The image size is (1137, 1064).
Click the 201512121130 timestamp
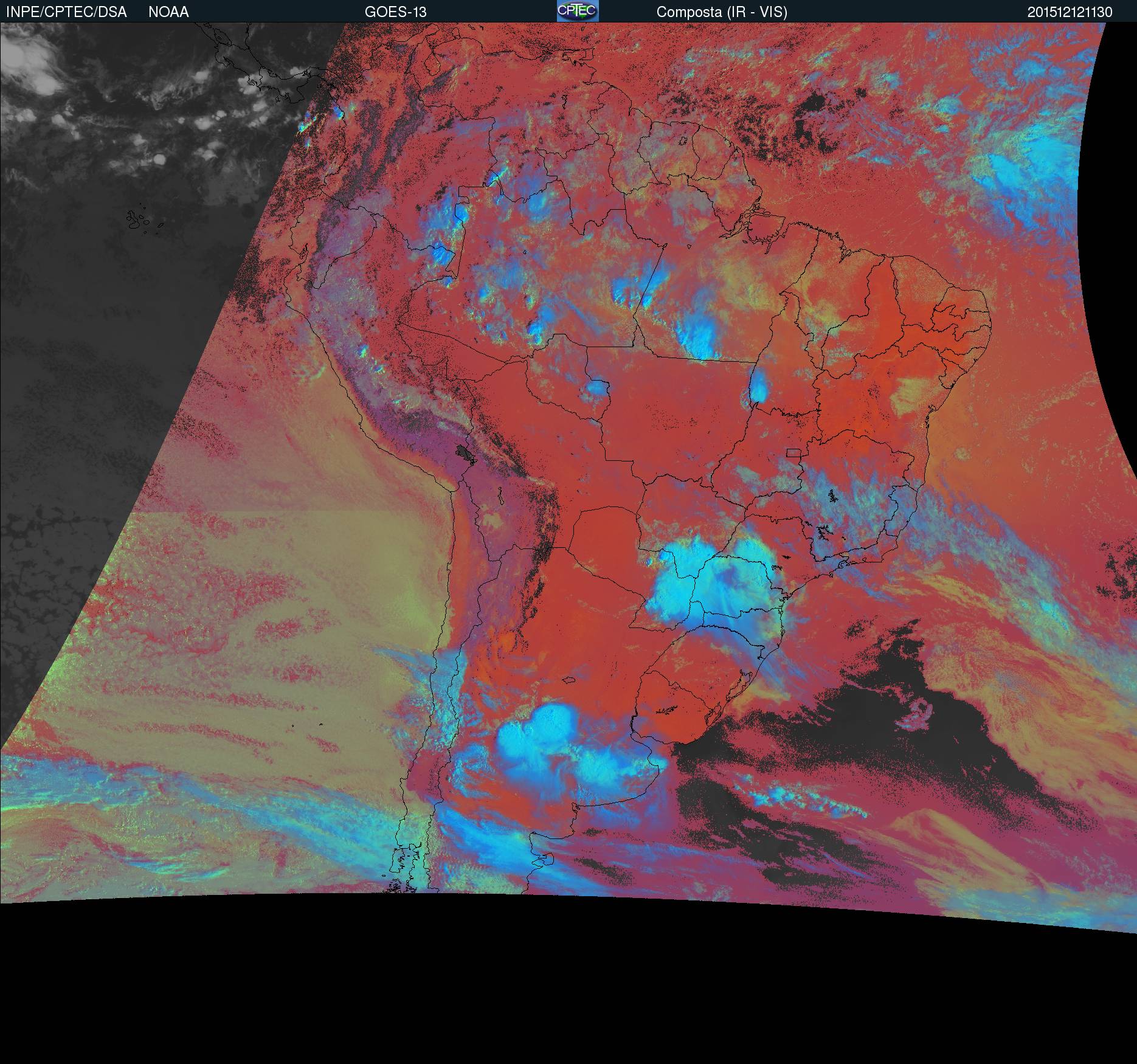point(1070,12)
